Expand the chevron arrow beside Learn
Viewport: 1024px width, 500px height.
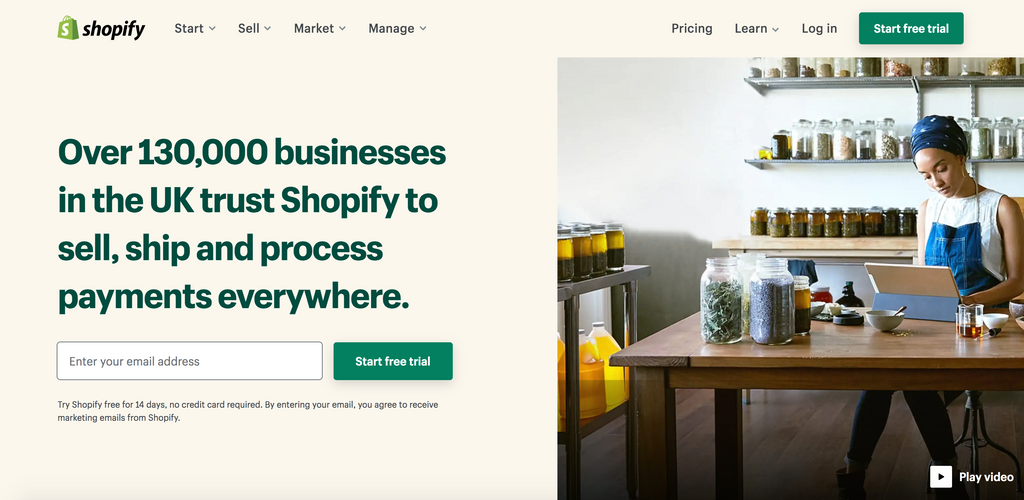(775, 29)
